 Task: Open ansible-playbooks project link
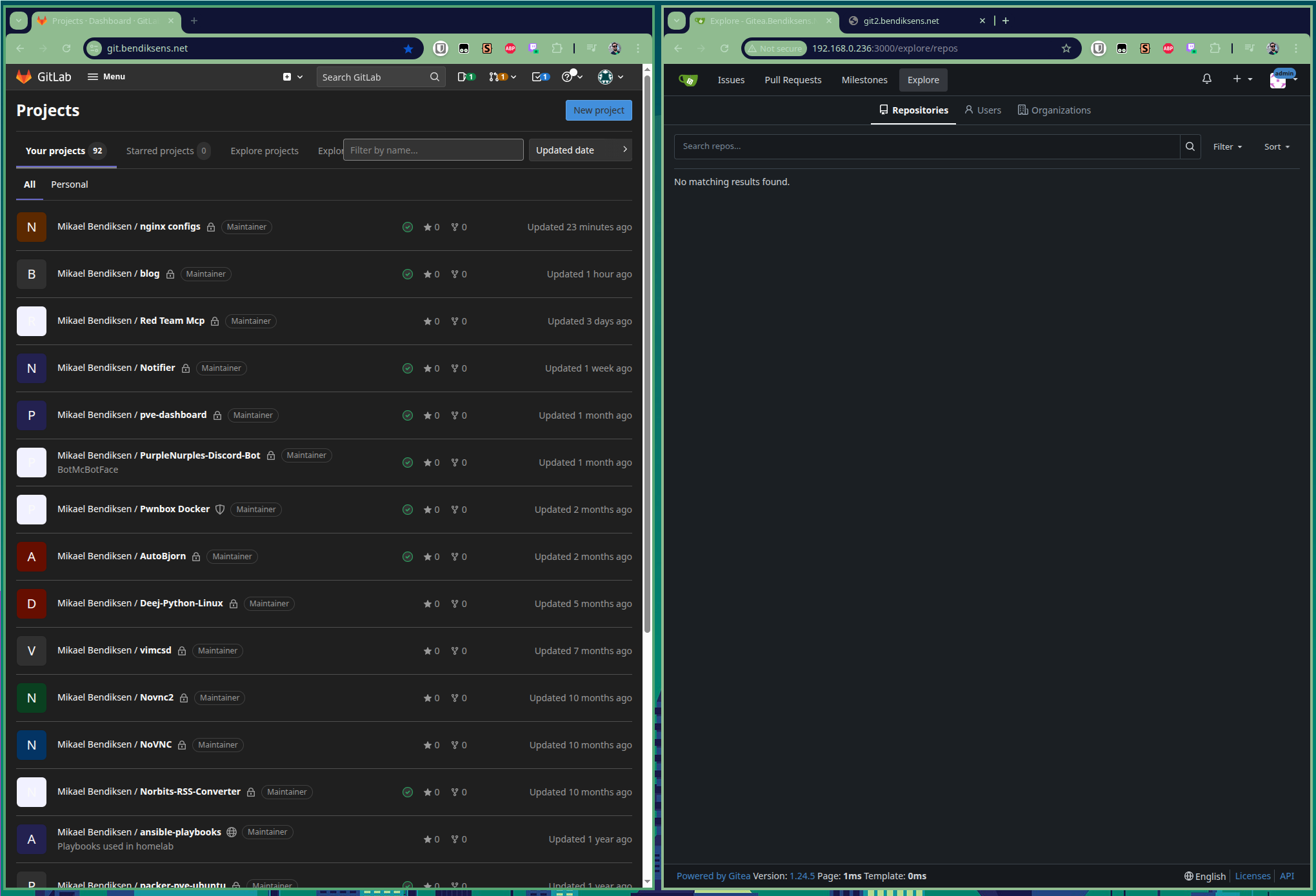[x=139, y=832]
